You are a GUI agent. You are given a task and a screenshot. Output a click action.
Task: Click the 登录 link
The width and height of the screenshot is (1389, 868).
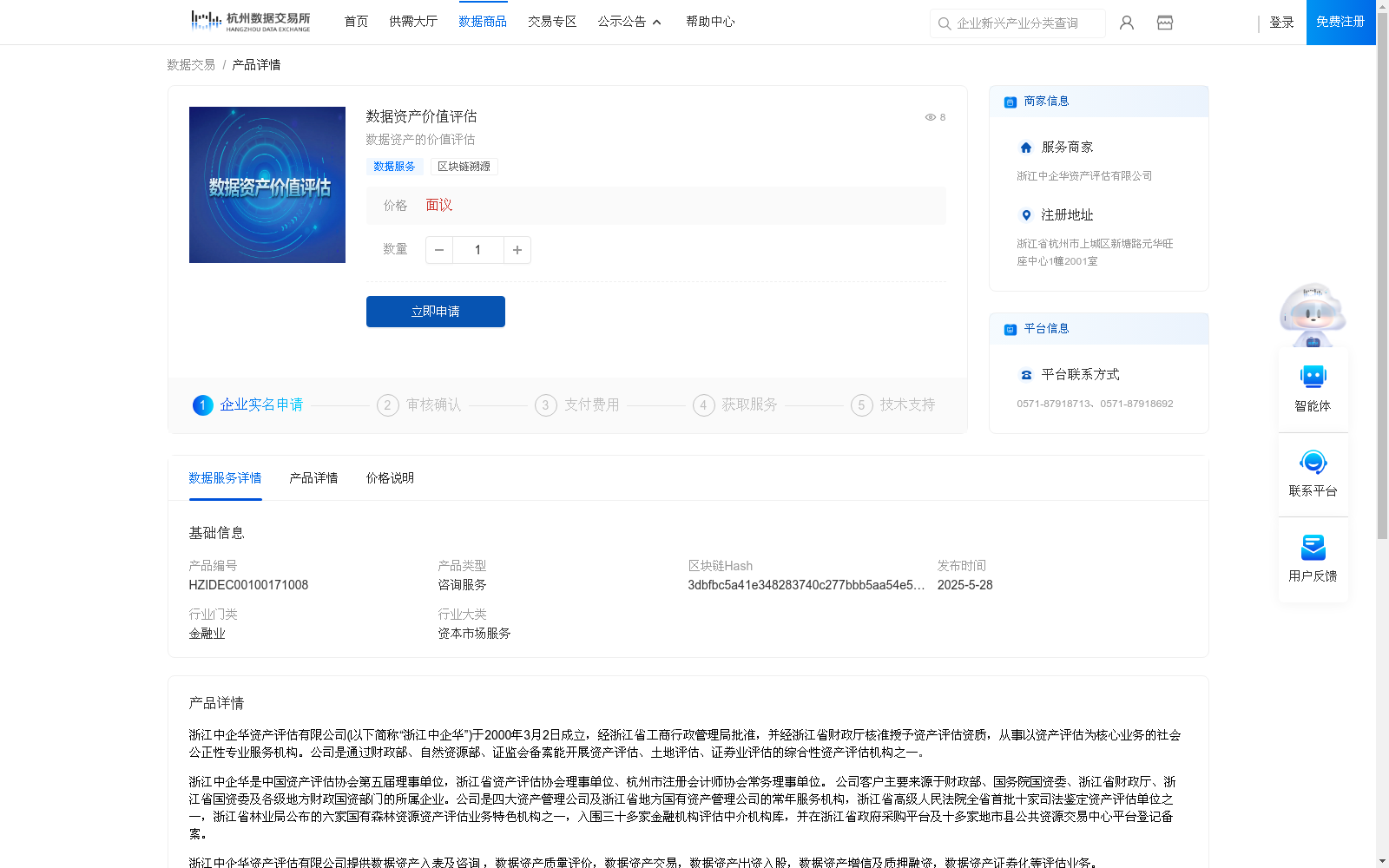pyautogui.click(x=1281, y=23)
